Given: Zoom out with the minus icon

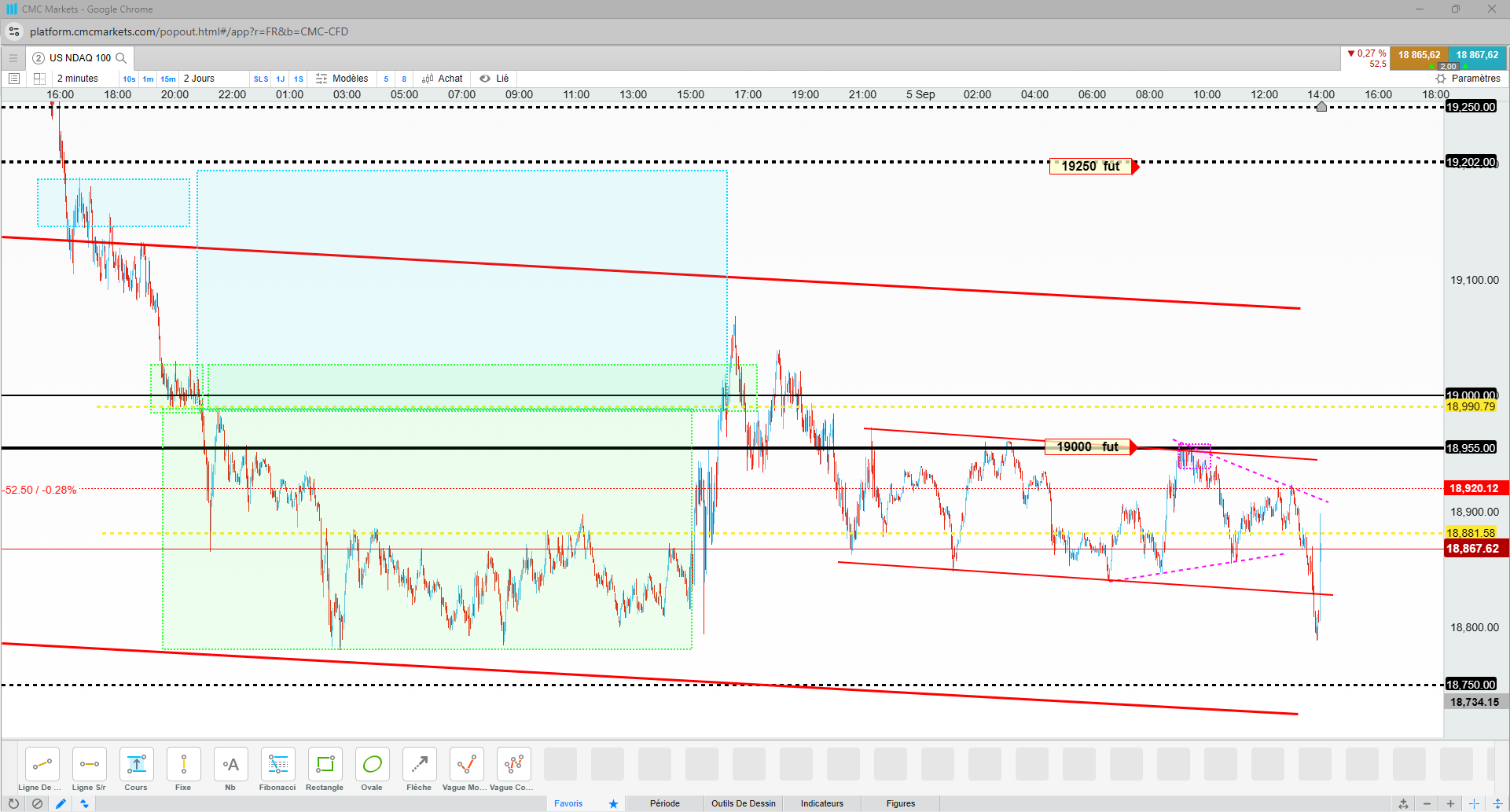Looking at the screenshot, I should [1427, 803].
